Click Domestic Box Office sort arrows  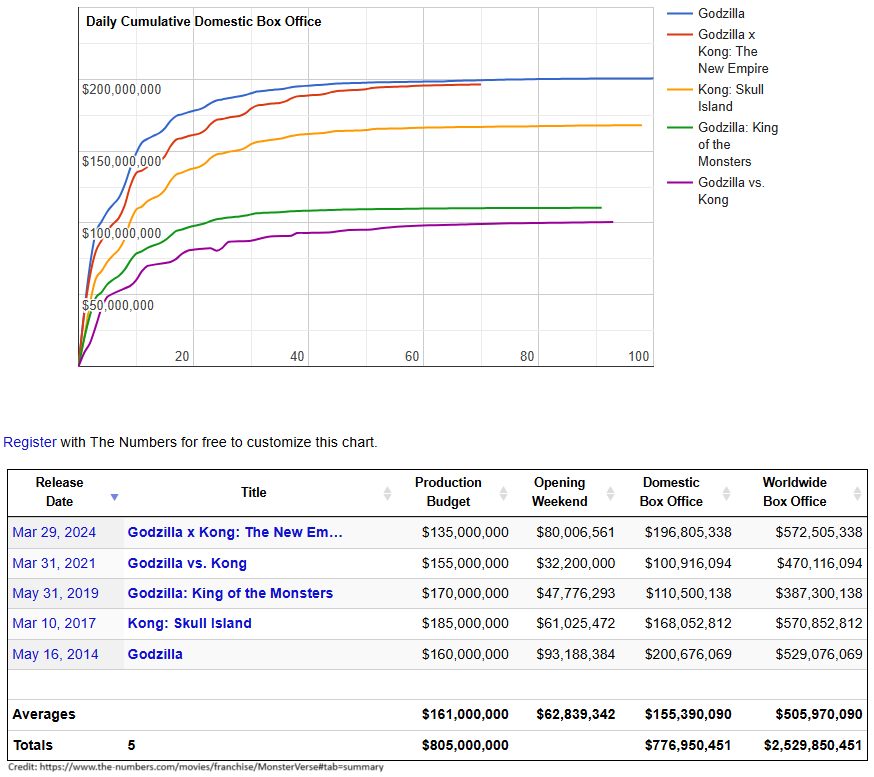tap(727, 493)
